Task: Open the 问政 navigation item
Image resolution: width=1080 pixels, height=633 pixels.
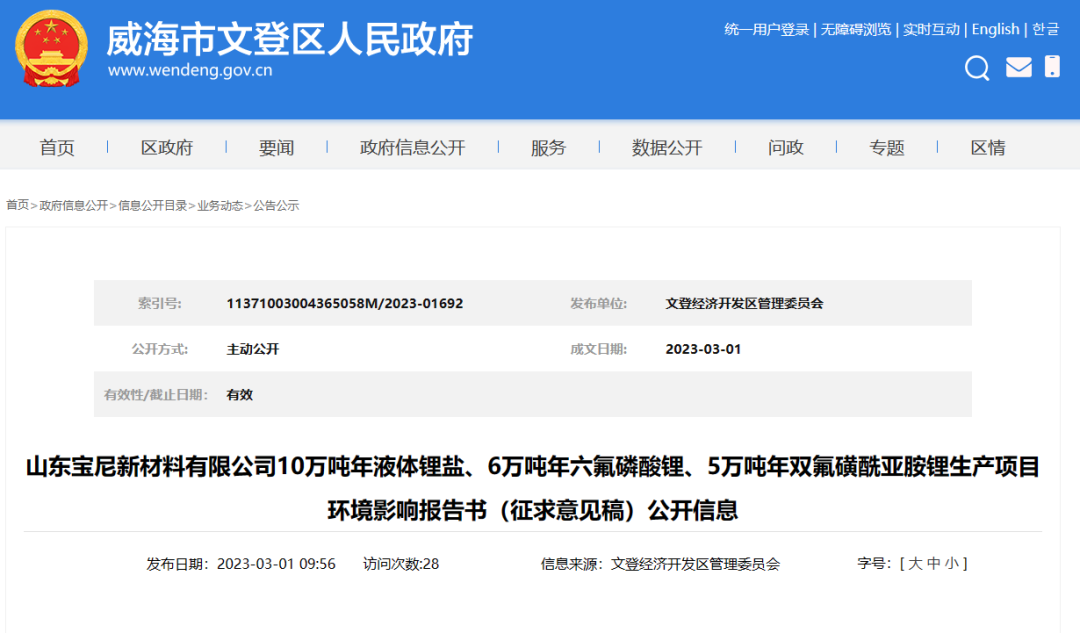Action: point(786,147)
